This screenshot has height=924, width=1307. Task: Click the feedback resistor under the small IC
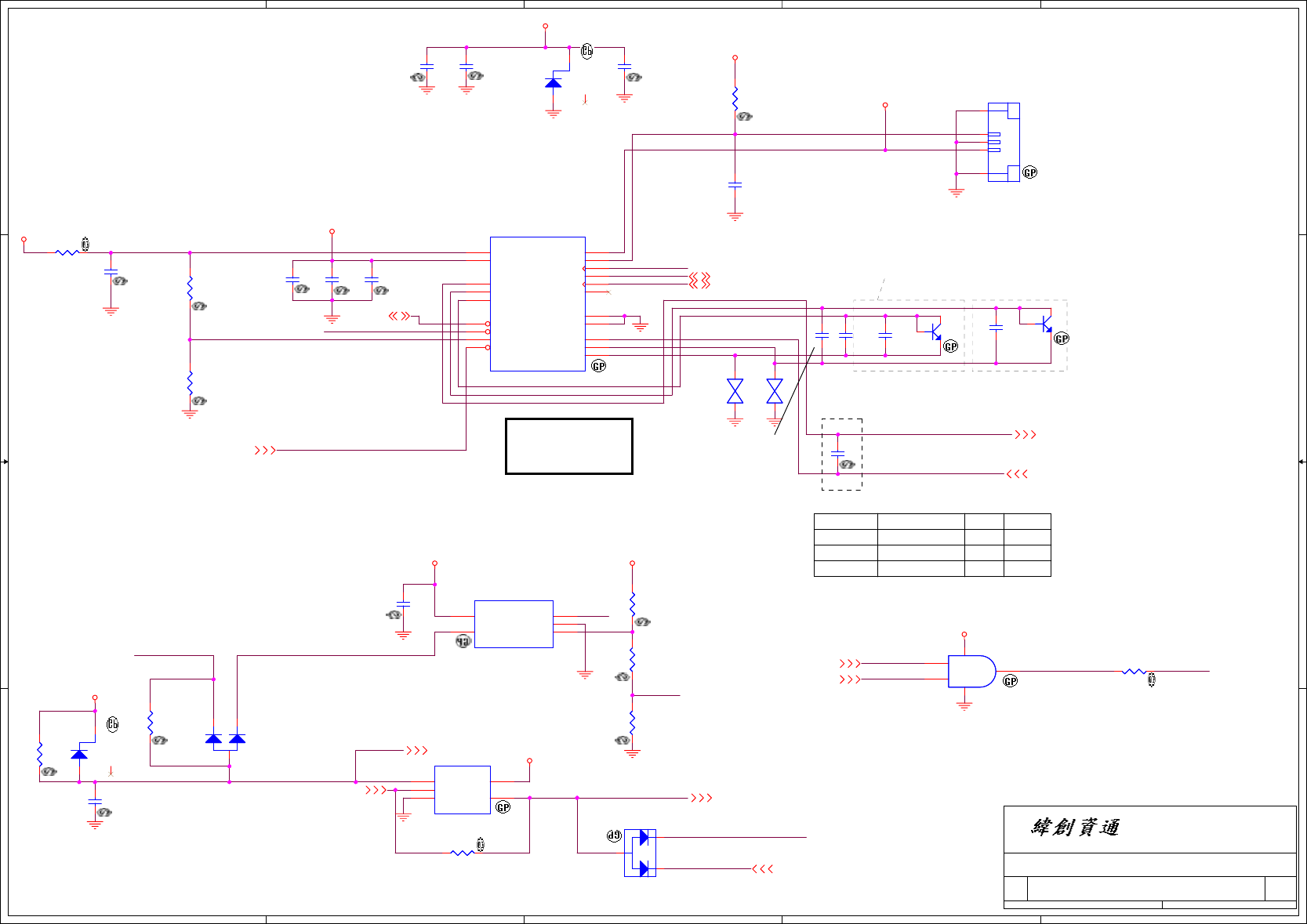tap(463, 853)
